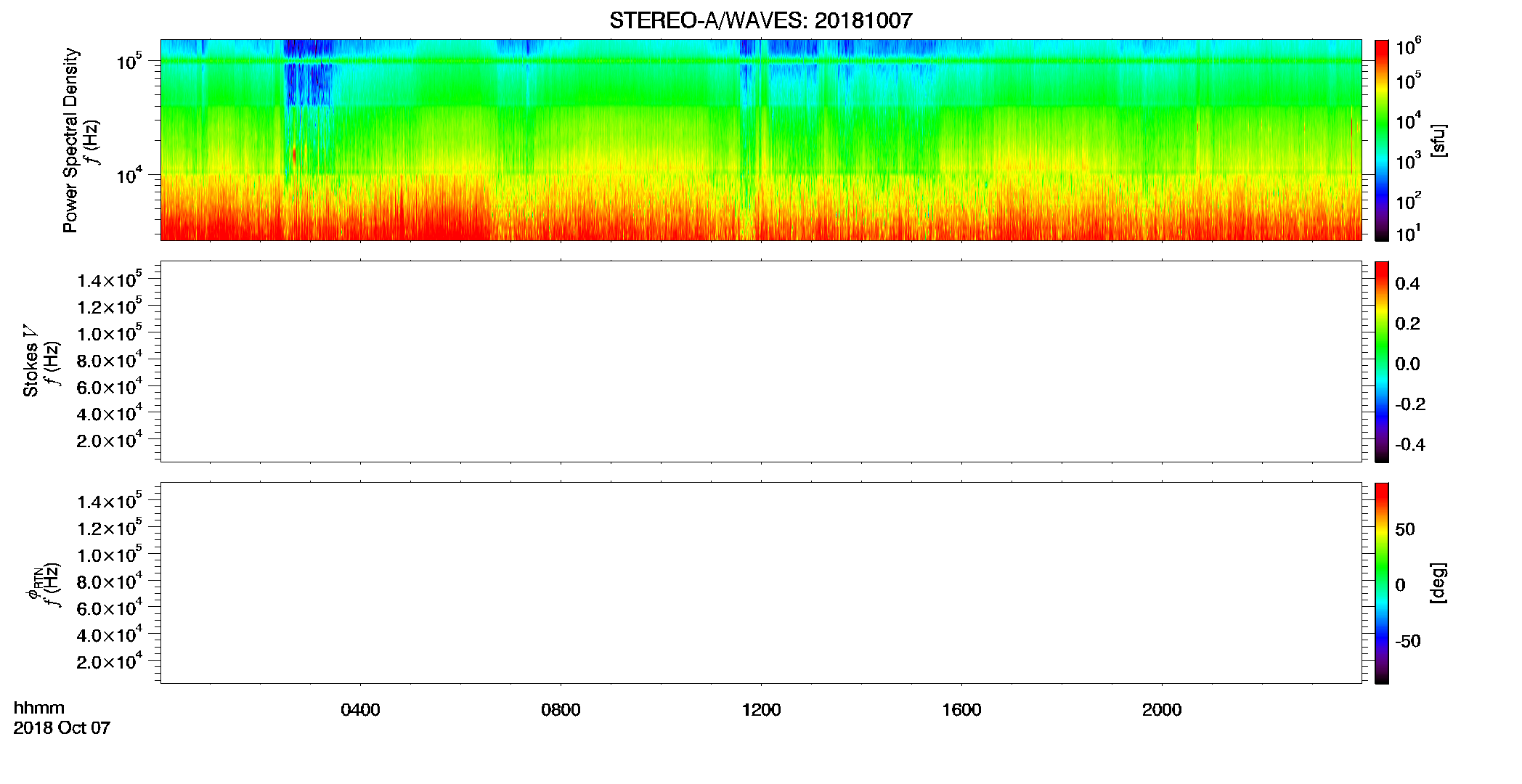Click the 1600 time tick label
The width and height of the screenshot is (1522, 784).
click(961, 710)
